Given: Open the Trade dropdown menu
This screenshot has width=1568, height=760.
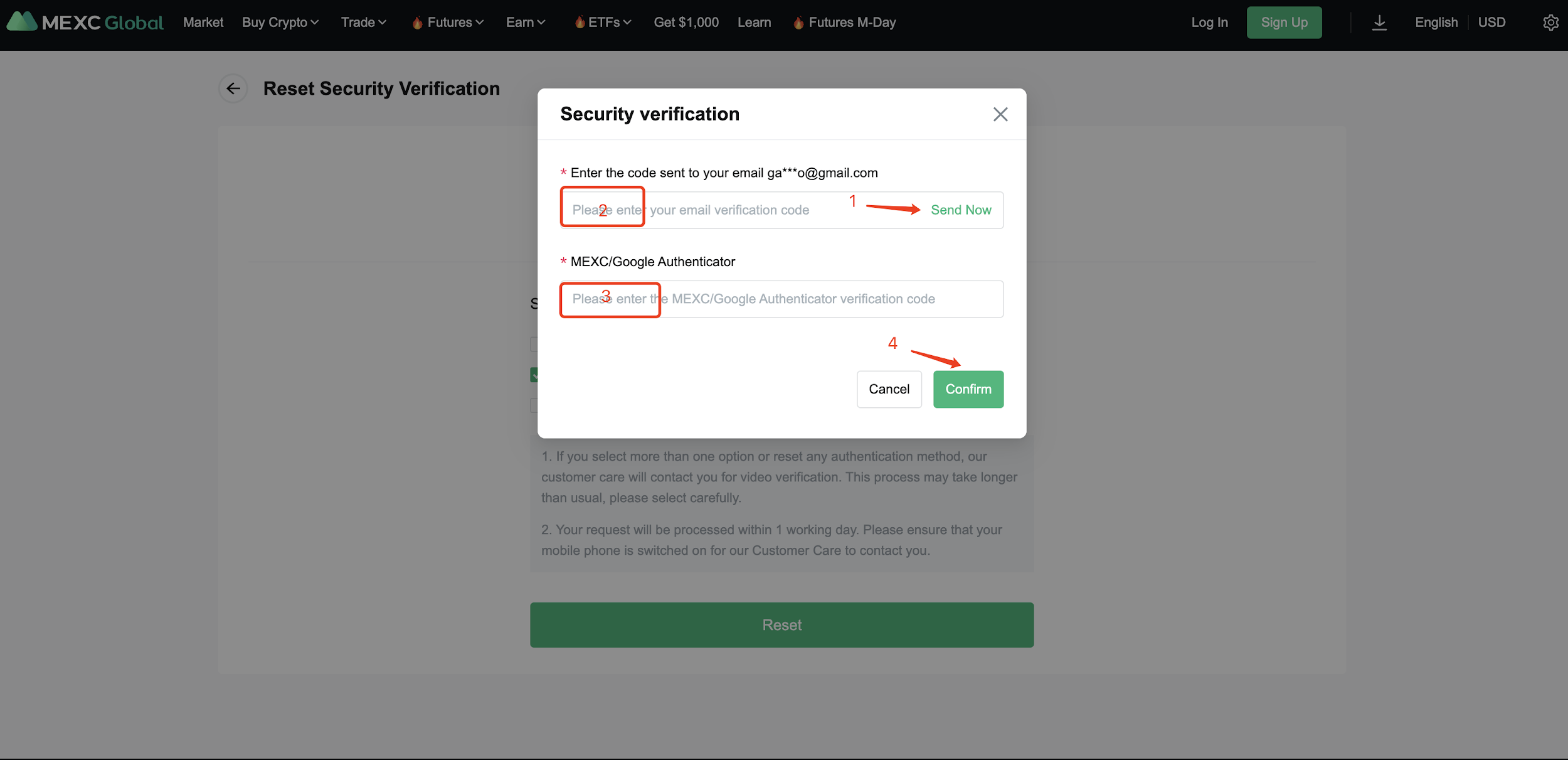Looking at the screenshot, I should point(363,23).
